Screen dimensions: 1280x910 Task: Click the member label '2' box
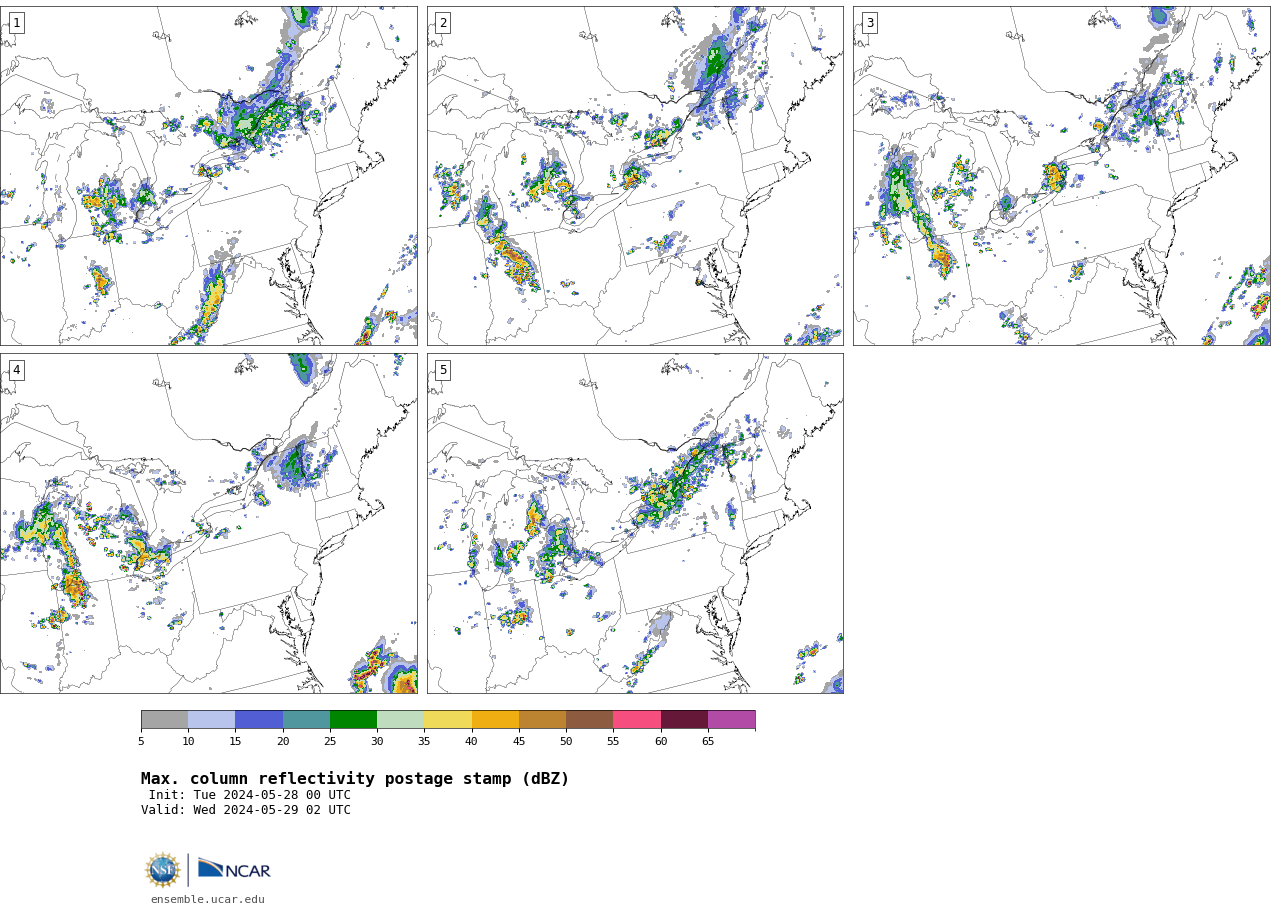443,23
